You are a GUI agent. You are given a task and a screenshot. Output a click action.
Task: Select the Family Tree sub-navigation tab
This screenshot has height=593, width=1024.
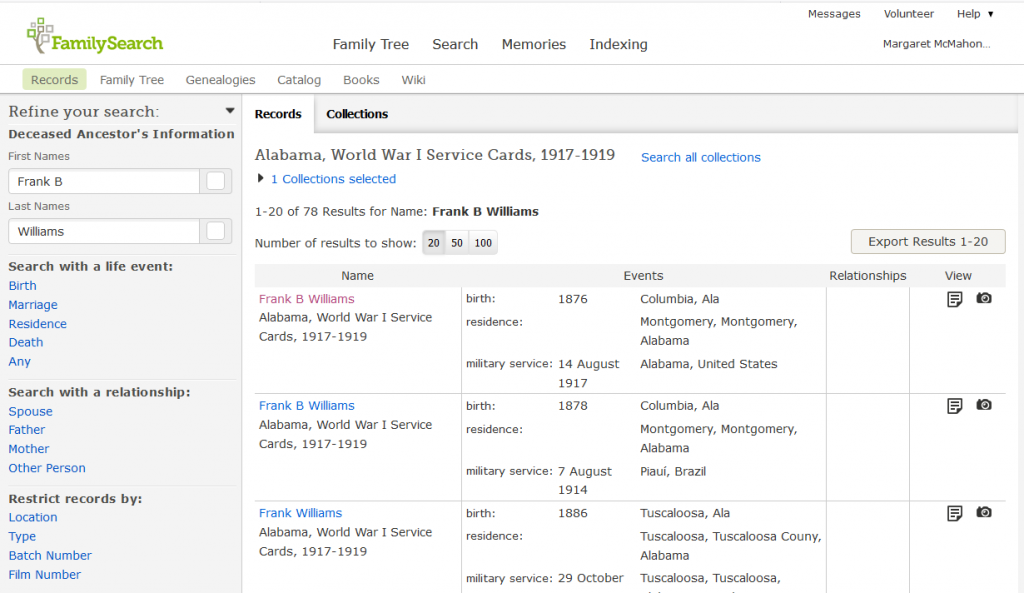132,80
